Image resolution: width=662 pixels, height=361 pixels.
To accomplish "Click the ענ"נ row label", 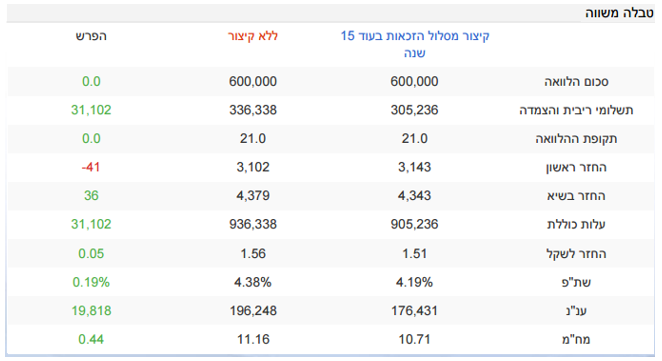I will (x=576, y=311).
